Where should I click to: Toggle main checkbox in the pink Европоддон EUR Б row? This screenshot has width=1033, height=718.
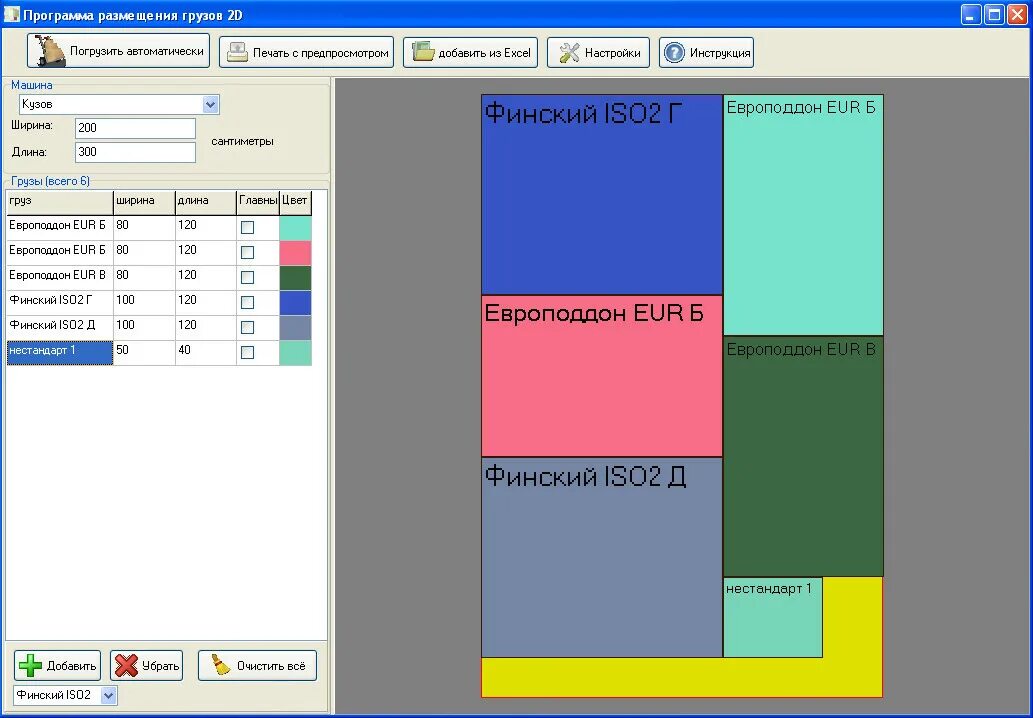click(x=247, y=252)
